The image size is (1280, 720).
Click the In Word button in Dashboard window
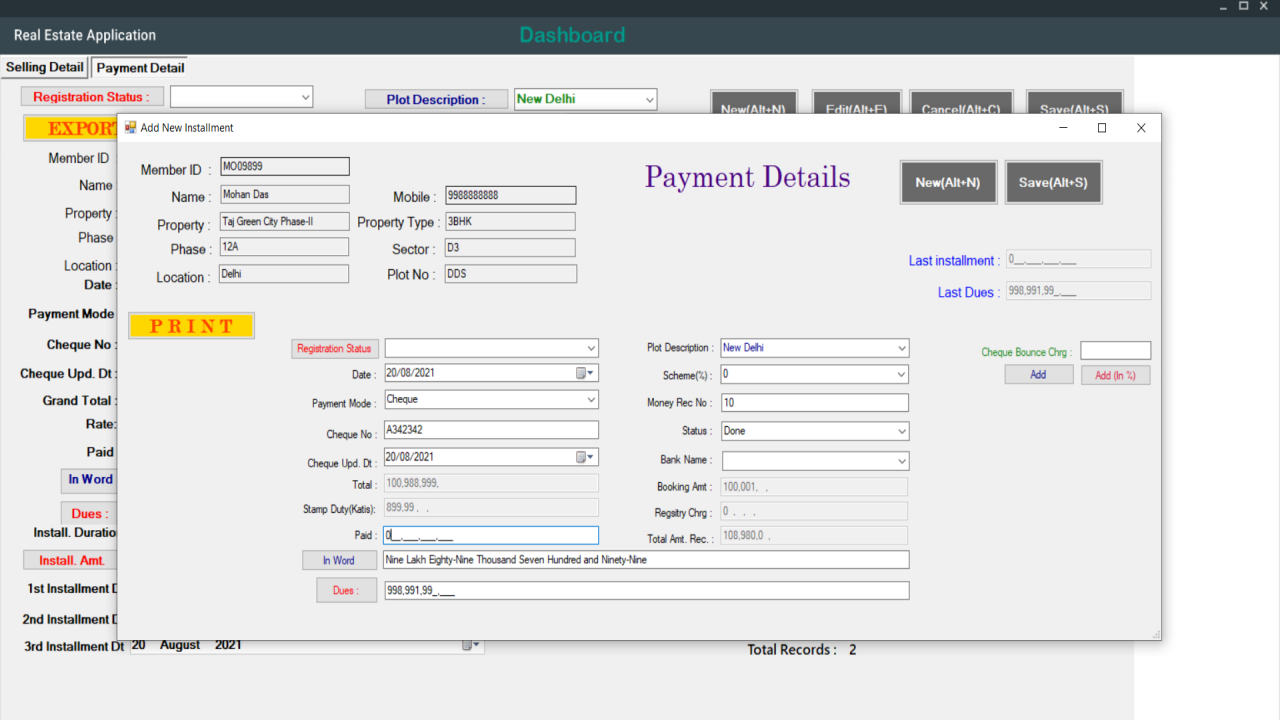pos(90,480)
